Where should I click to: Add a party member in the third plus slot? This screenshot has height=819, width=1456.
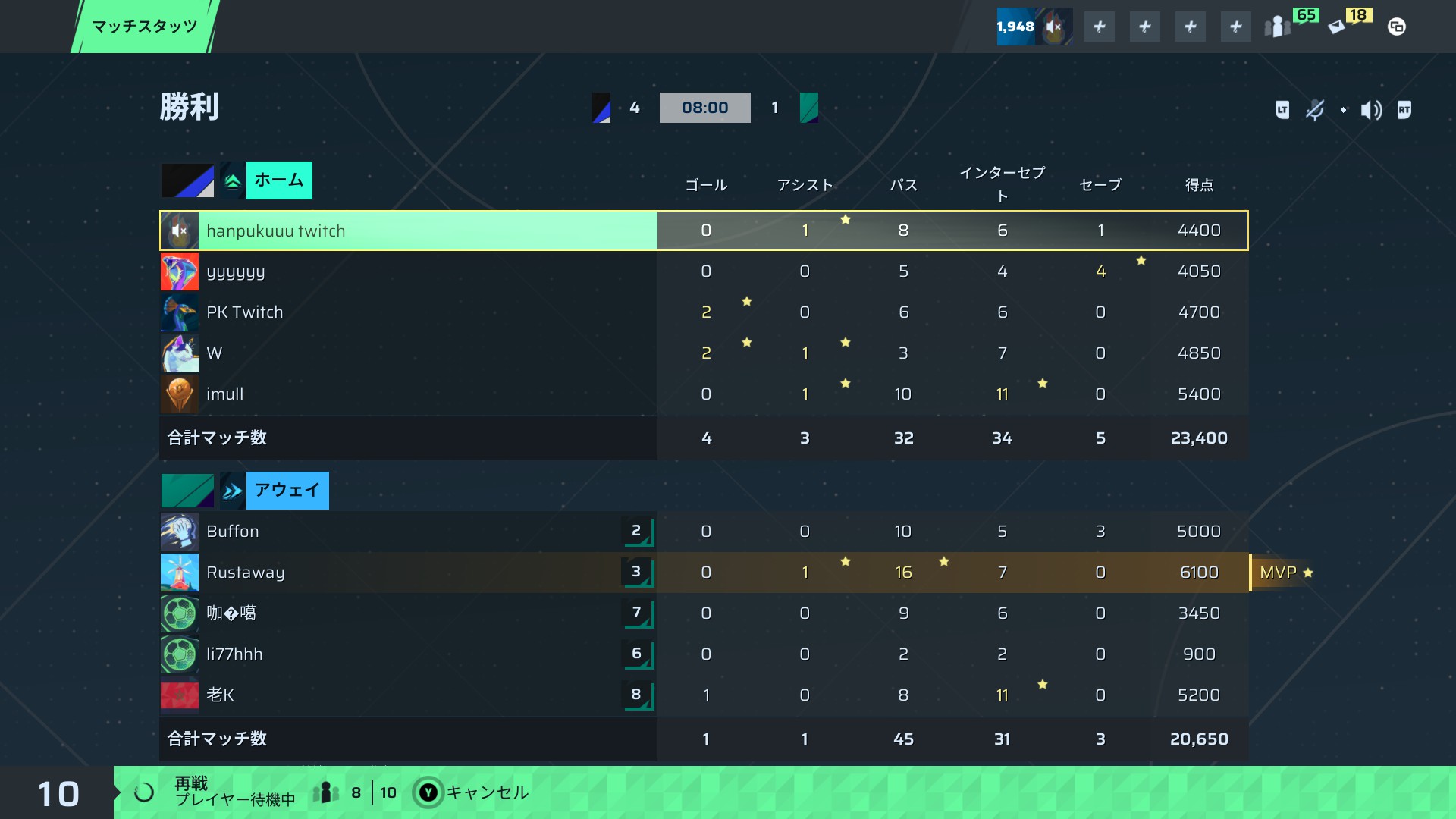point(1191,27)
